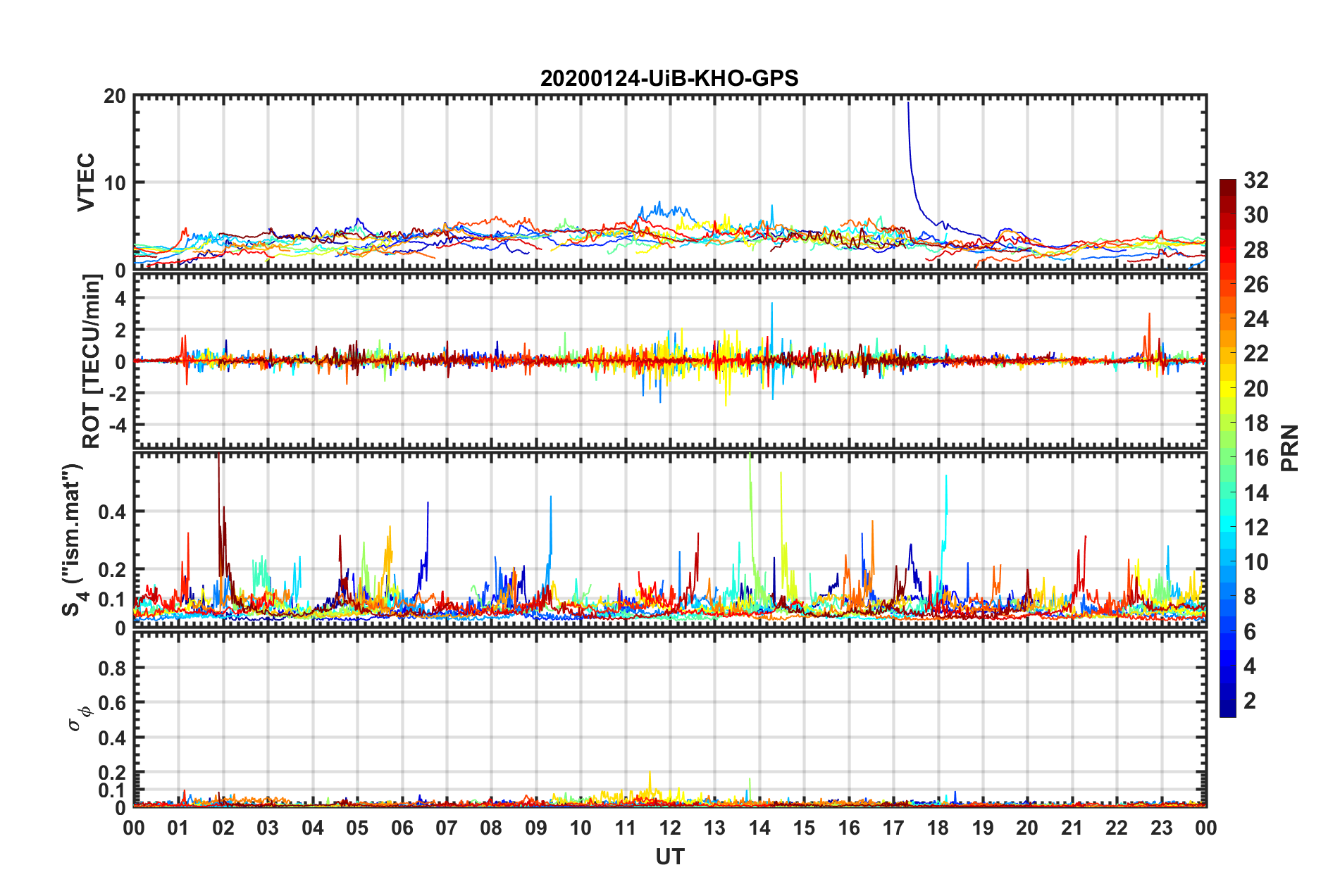Select the 28 tick on PRN colorbar
Image resolution: width=1340 pixels, height=896 pixels.
point(1255,250)
